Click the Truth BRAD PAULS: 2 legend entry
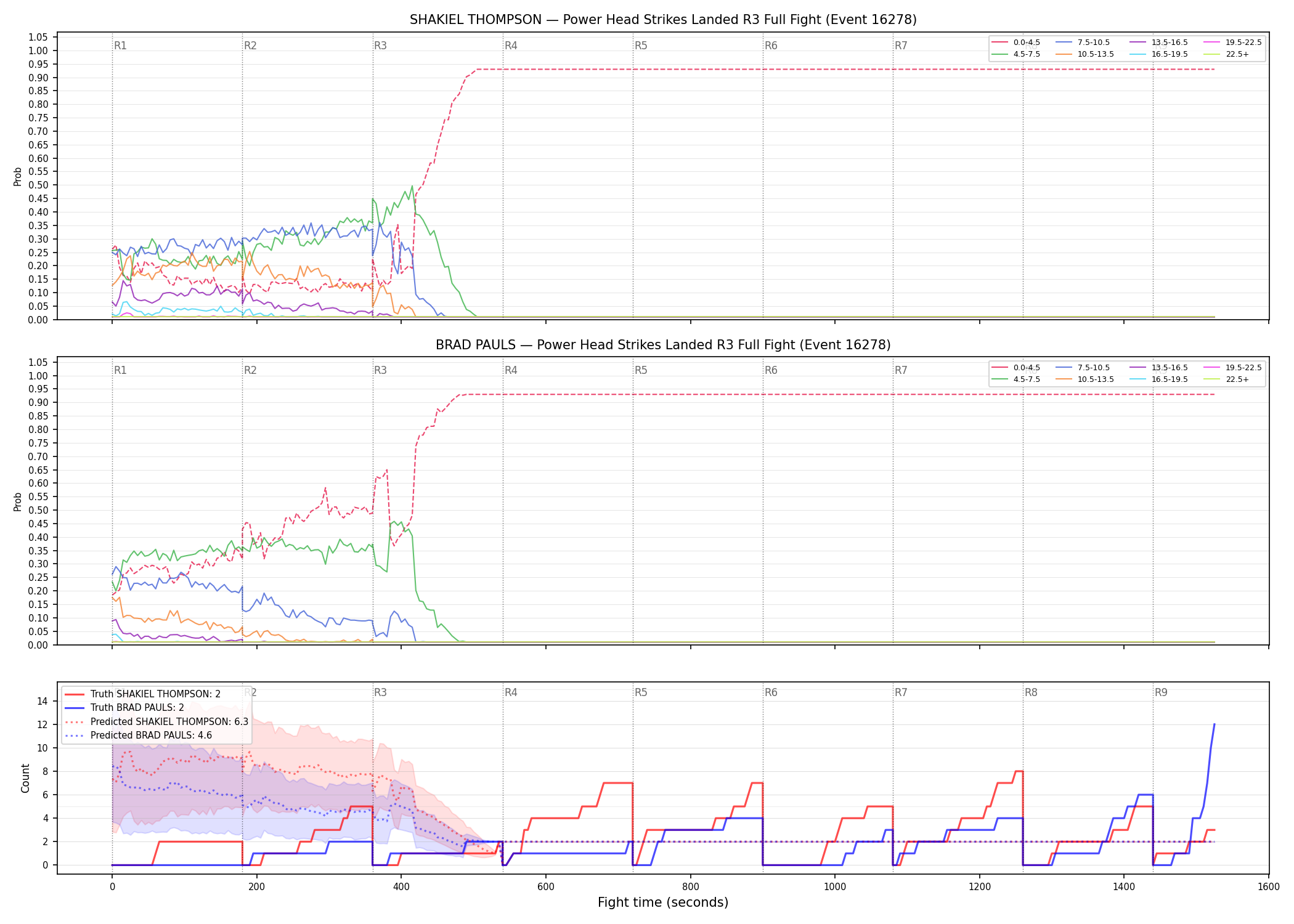This screenshot has width=1294, height=924. [124, 708]
